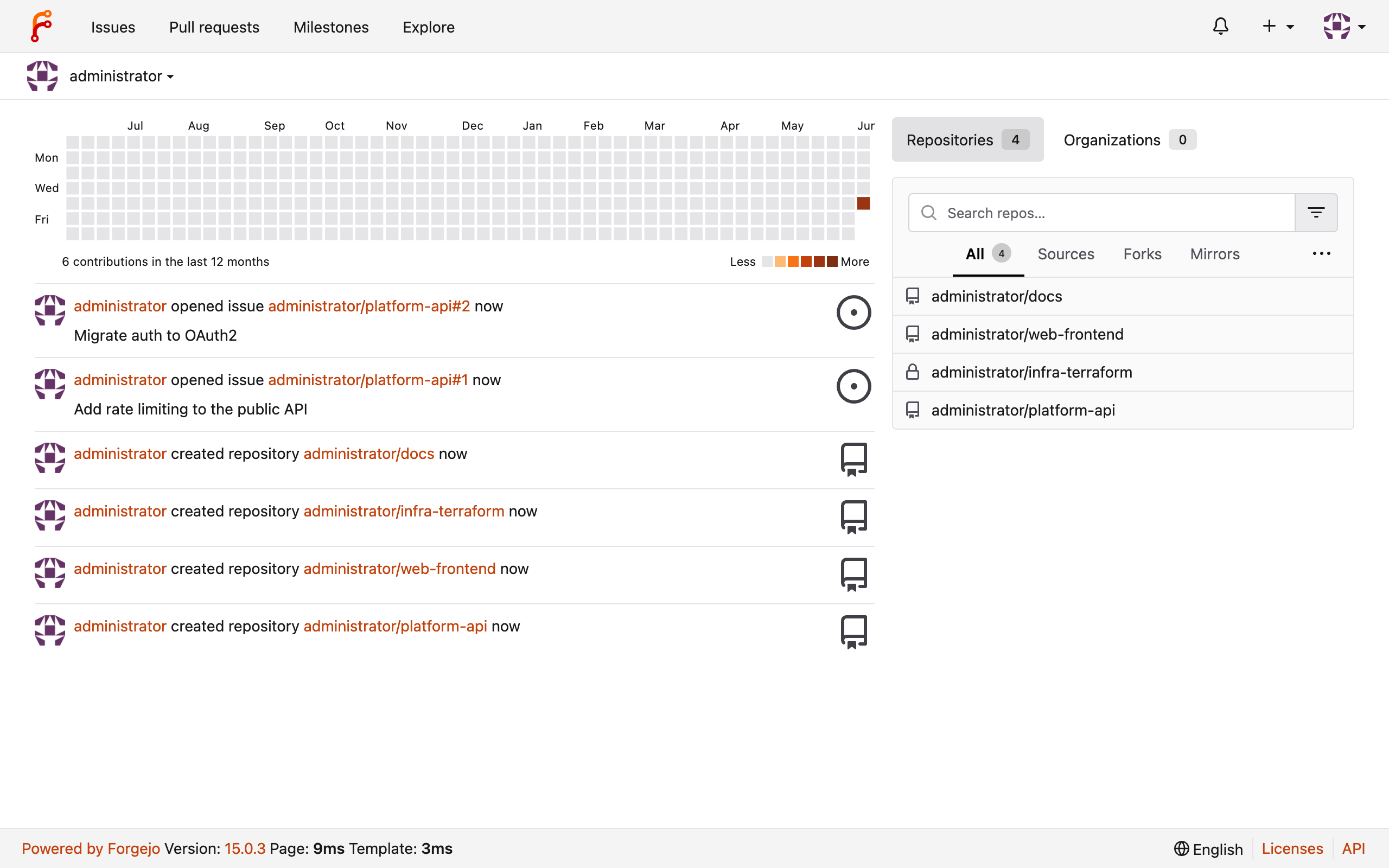Screen dimensions: 1389x868
Task: Click the issue icon for platform-api#2 activity
Action: click(853, 312)
